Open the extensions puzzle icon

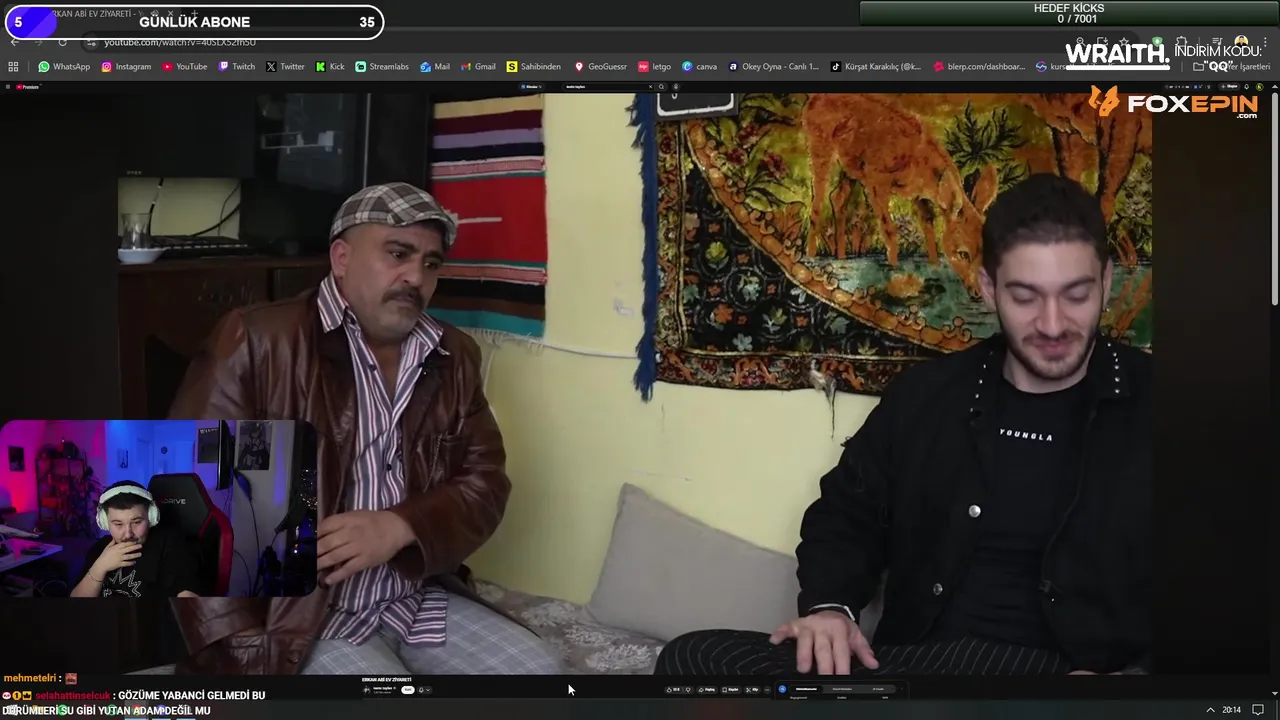tap(1181, 41)
